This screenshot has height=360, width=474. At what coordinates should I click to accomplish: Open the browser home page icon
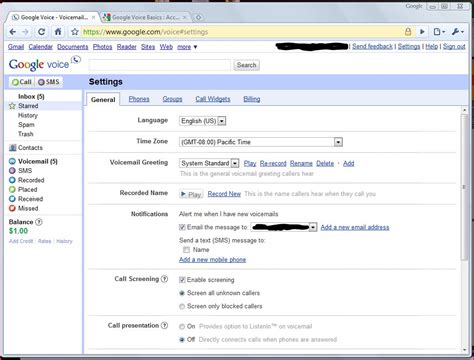(x=58, y=32)
